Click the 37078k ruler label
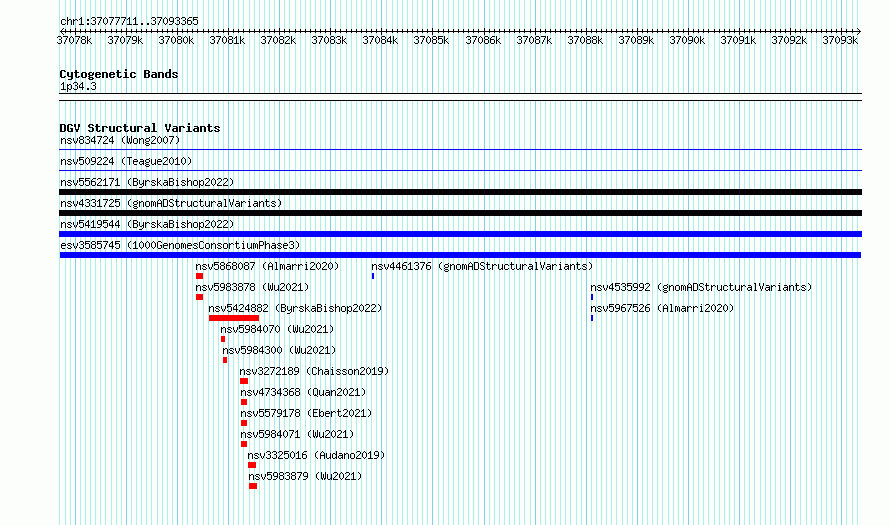Screen dimensions: 890x525 point(74,40)
